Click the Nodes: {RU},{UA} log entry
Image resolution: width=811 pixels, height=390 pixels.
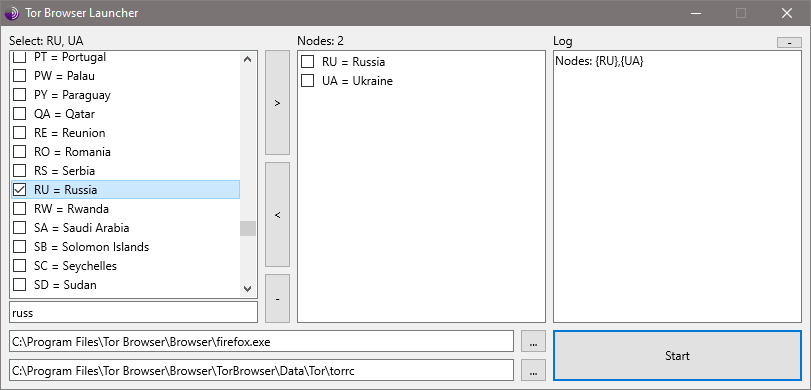tap(599, 61)
